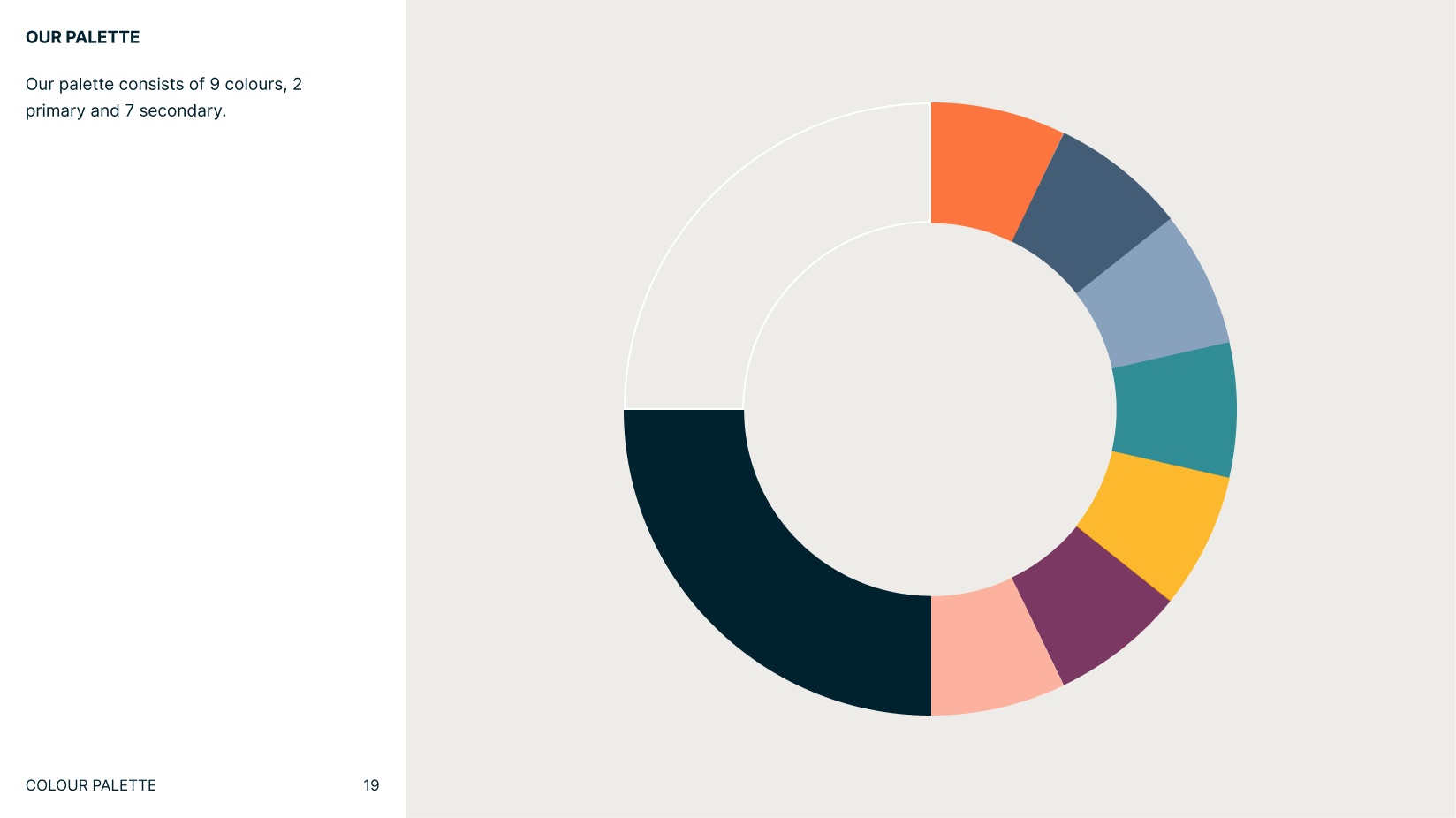Select the teal segment of the ring
This screenshot has height=818, width=1456.
[x=1176, y=410]
